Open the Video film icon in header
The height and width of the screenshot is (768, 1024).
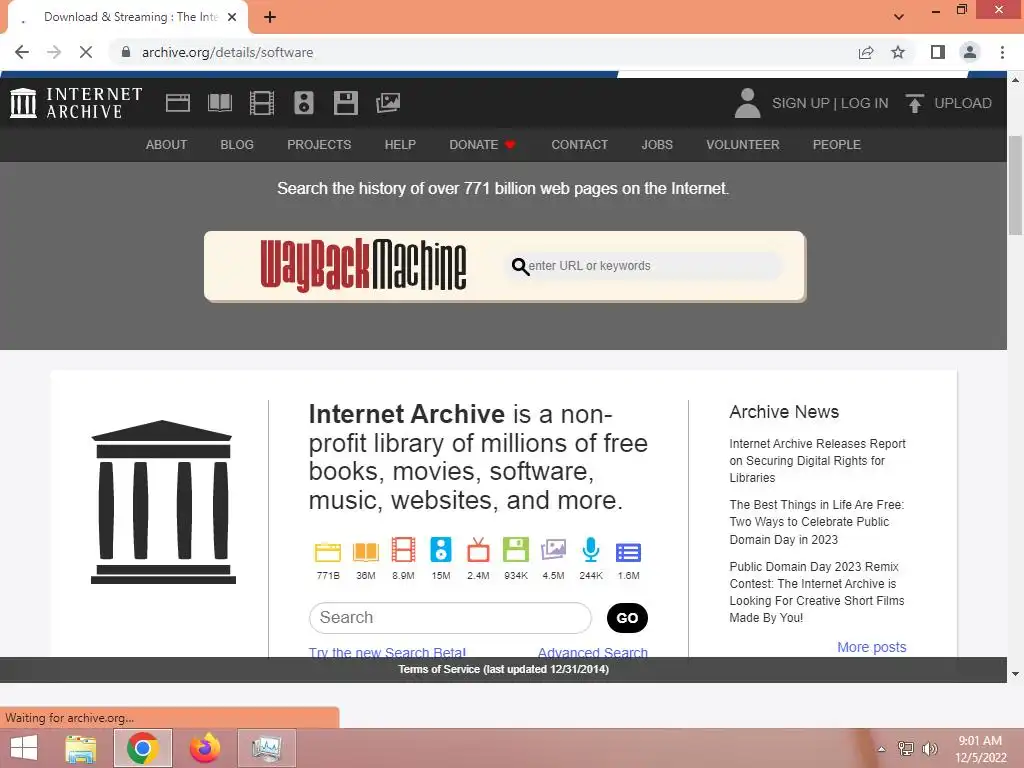click(x=261, y=103)
